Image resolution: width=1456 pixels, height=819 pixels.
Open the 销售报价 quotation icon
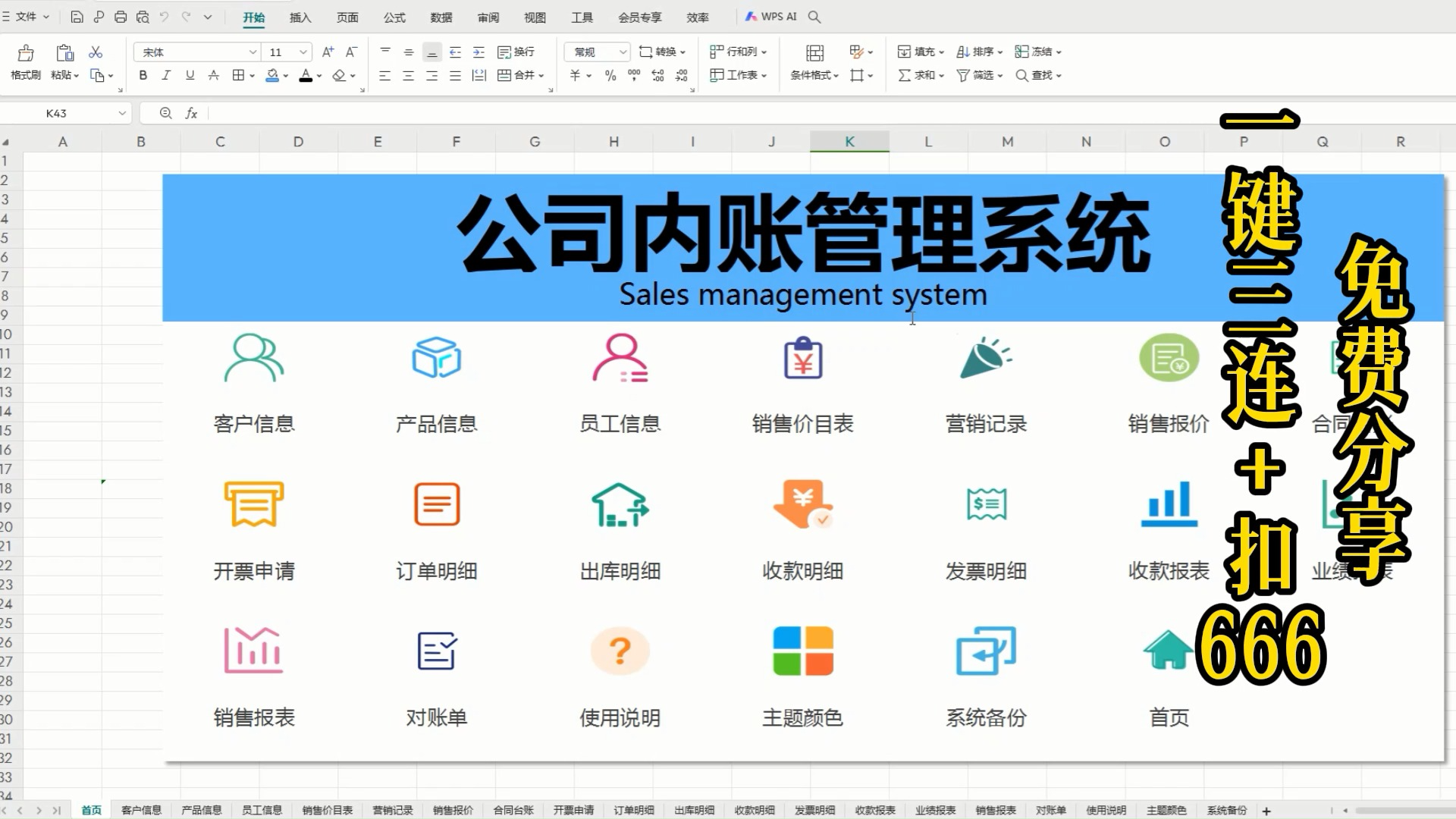point(1169,357)
